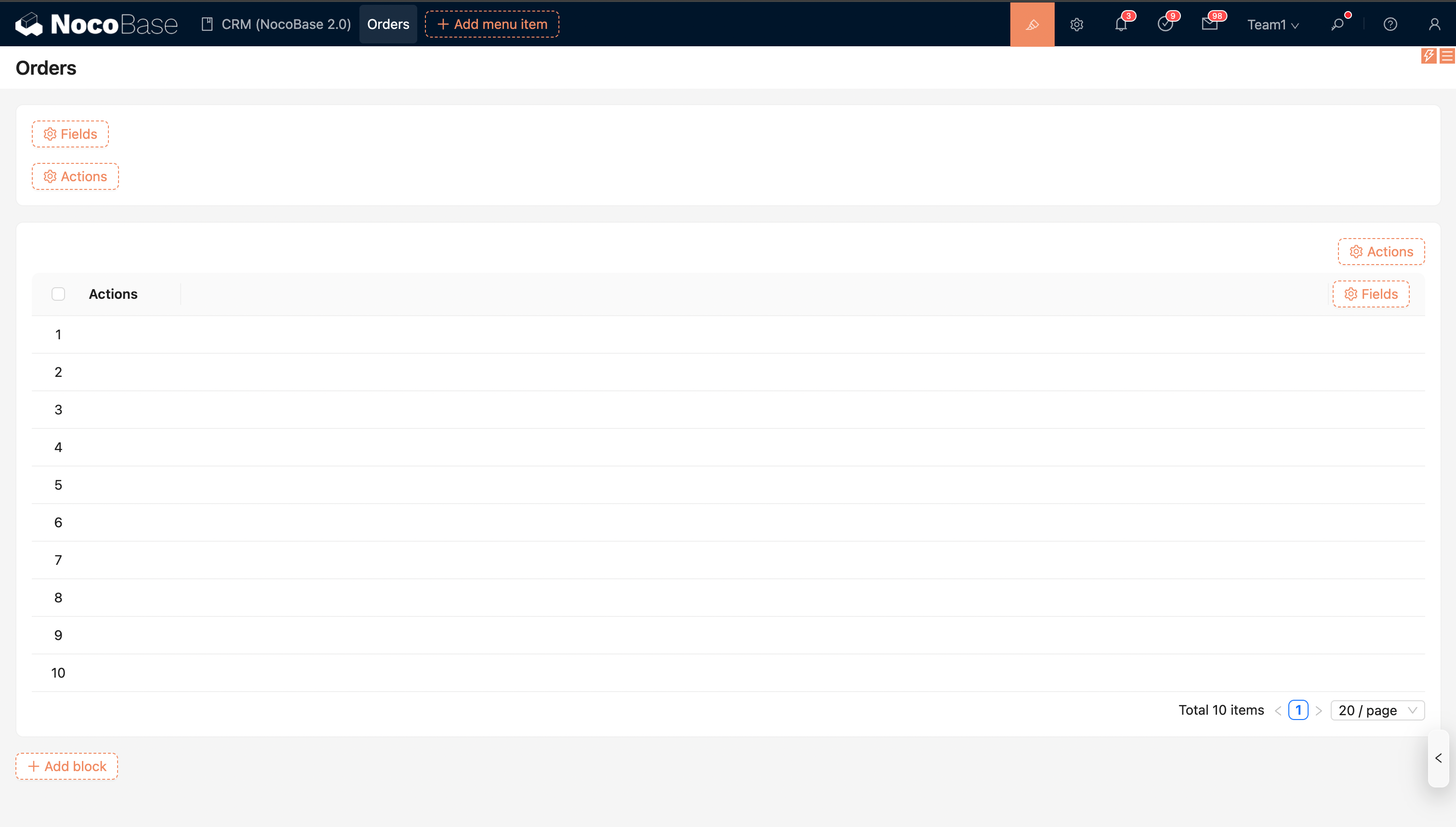
Task: Expand the Team1 dropdown
Action: pos(1272,25)
